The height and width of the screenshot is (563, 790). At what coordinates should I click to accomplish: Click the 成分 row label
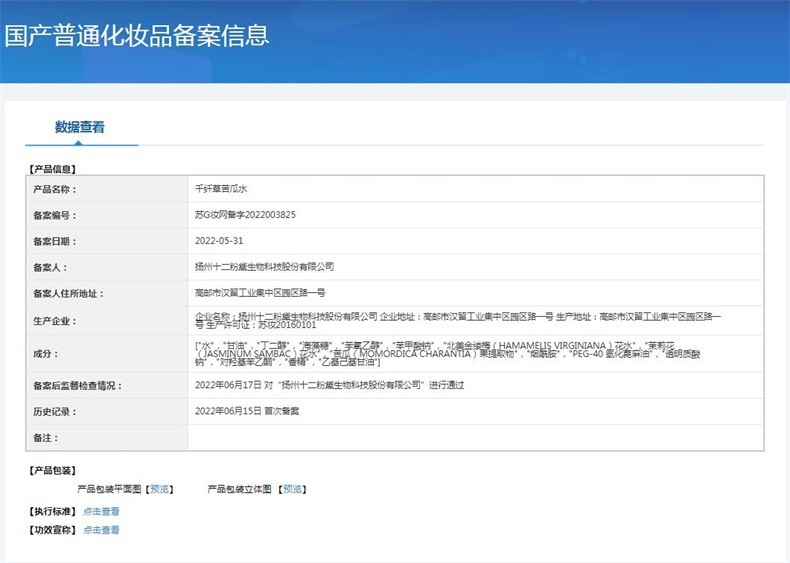(x=46, y=354)
